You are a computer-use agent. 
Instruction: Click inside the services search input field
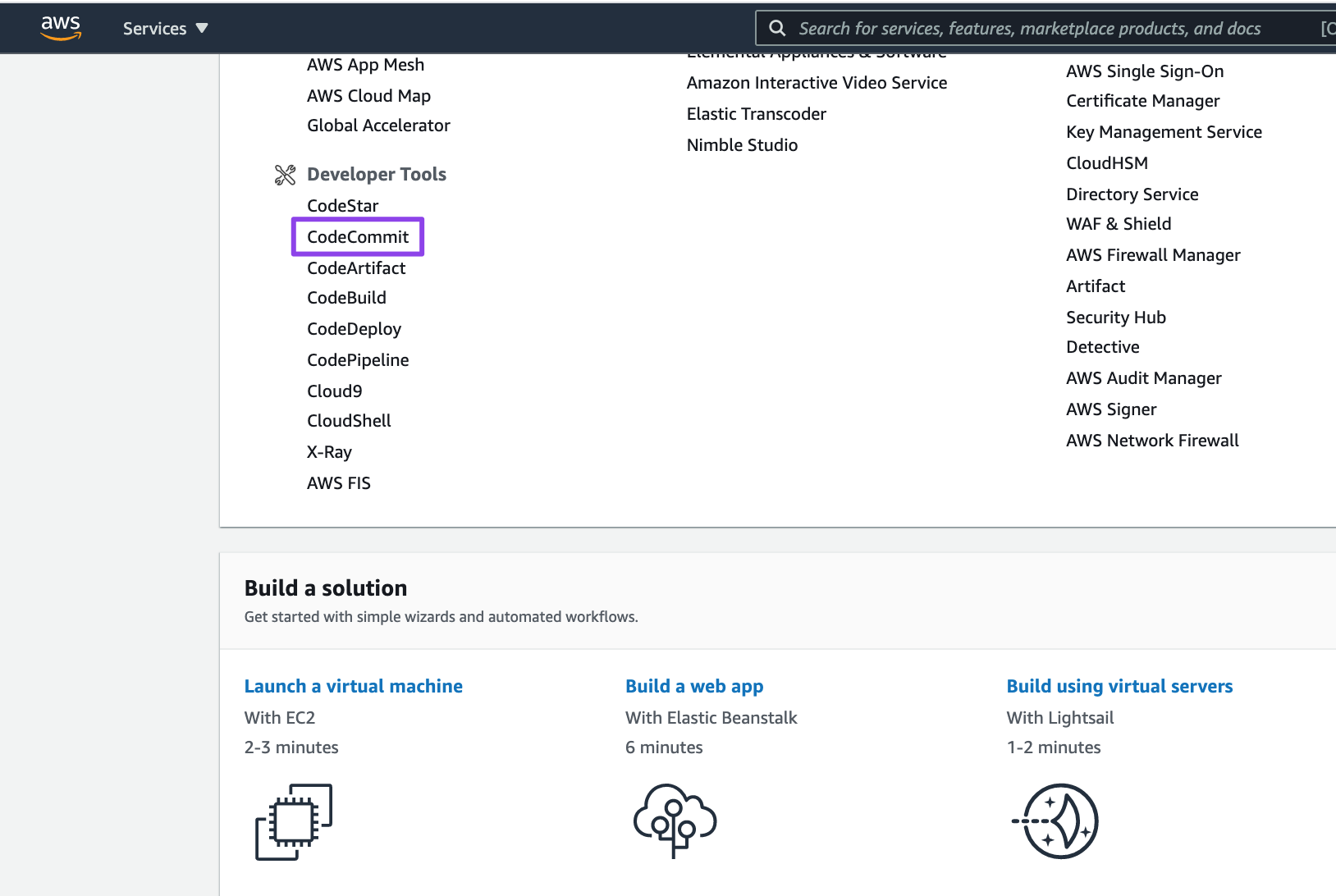click(x=985, y=27)
